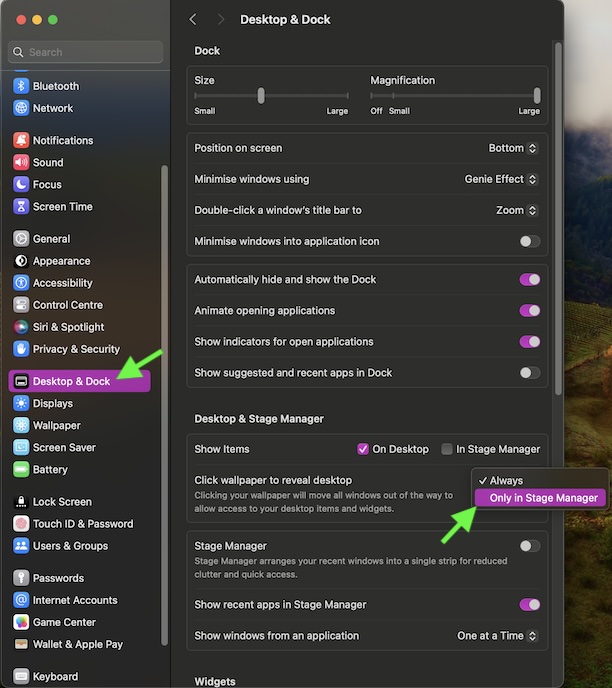Screen dimensions: 612x688
Task: Enable Minimise windows into application icon
Action: click(529, 241)
